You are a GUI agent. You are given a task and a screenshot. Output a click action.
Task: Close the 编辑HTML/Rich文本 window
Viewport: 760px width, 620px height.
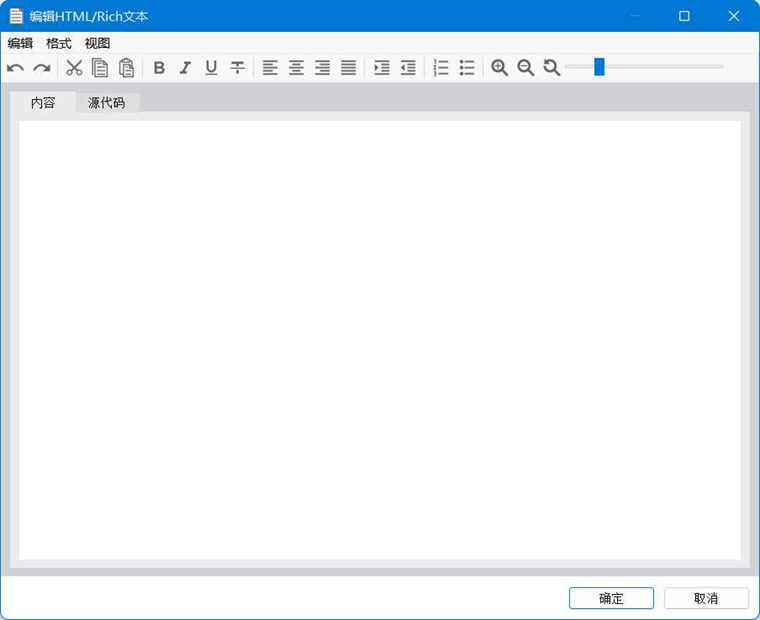(734, 16)
